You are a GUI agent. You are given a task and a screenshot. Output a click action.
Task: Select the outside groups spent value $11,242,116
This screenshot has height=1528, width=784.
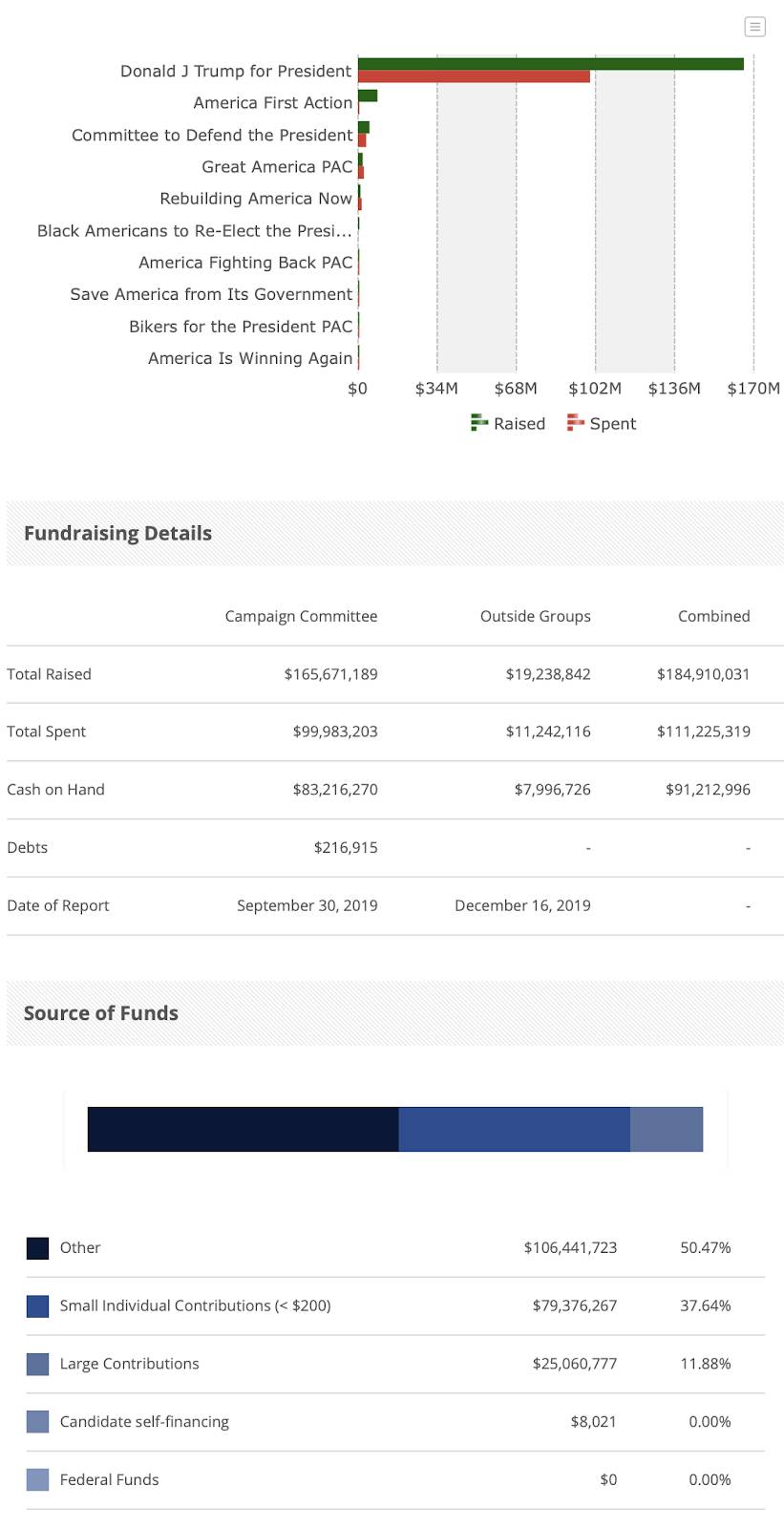[x=548, y=732]
